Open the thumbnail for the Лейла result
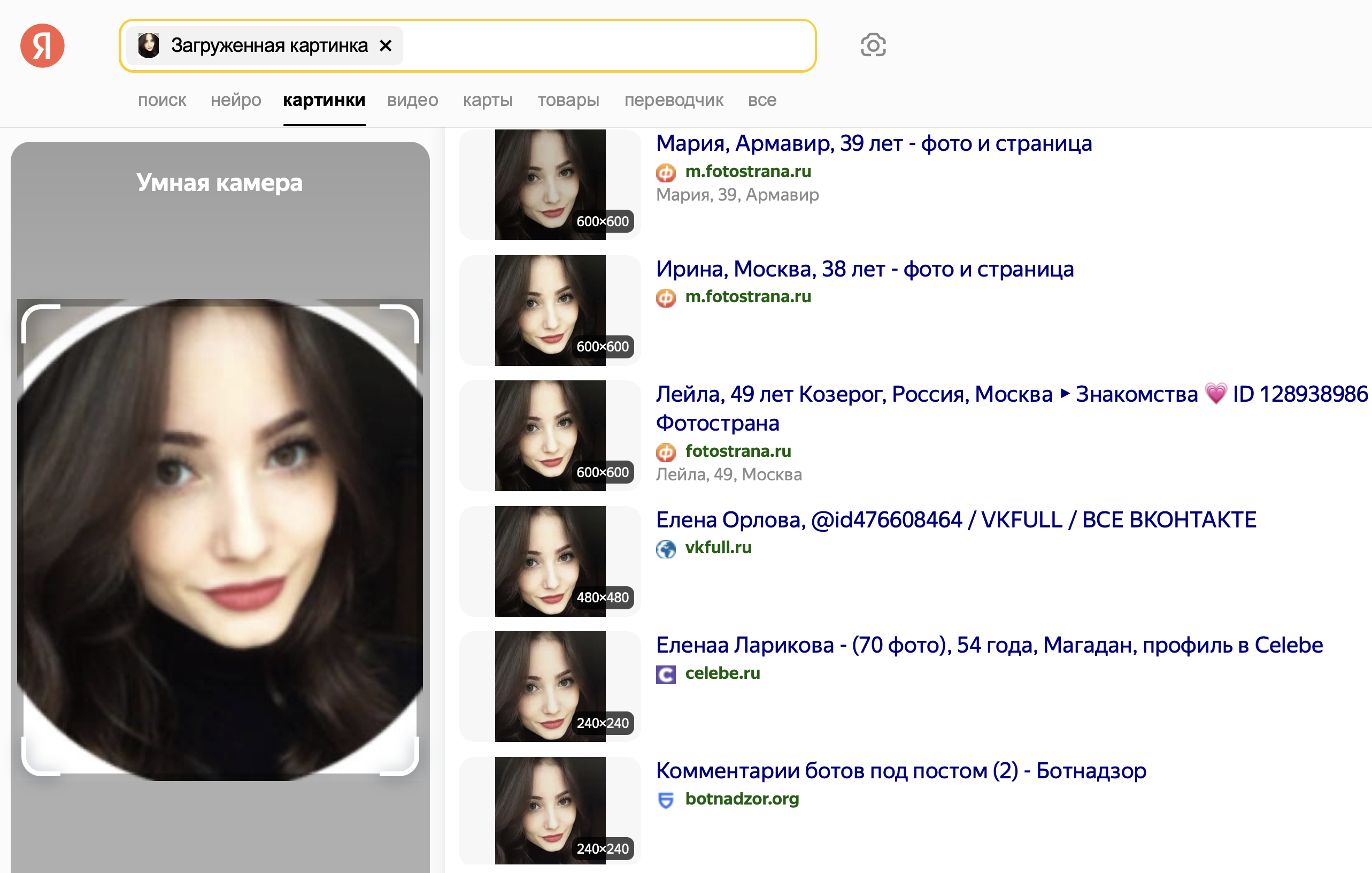The height and width of the screenshot is (873, 1372). 550,435
